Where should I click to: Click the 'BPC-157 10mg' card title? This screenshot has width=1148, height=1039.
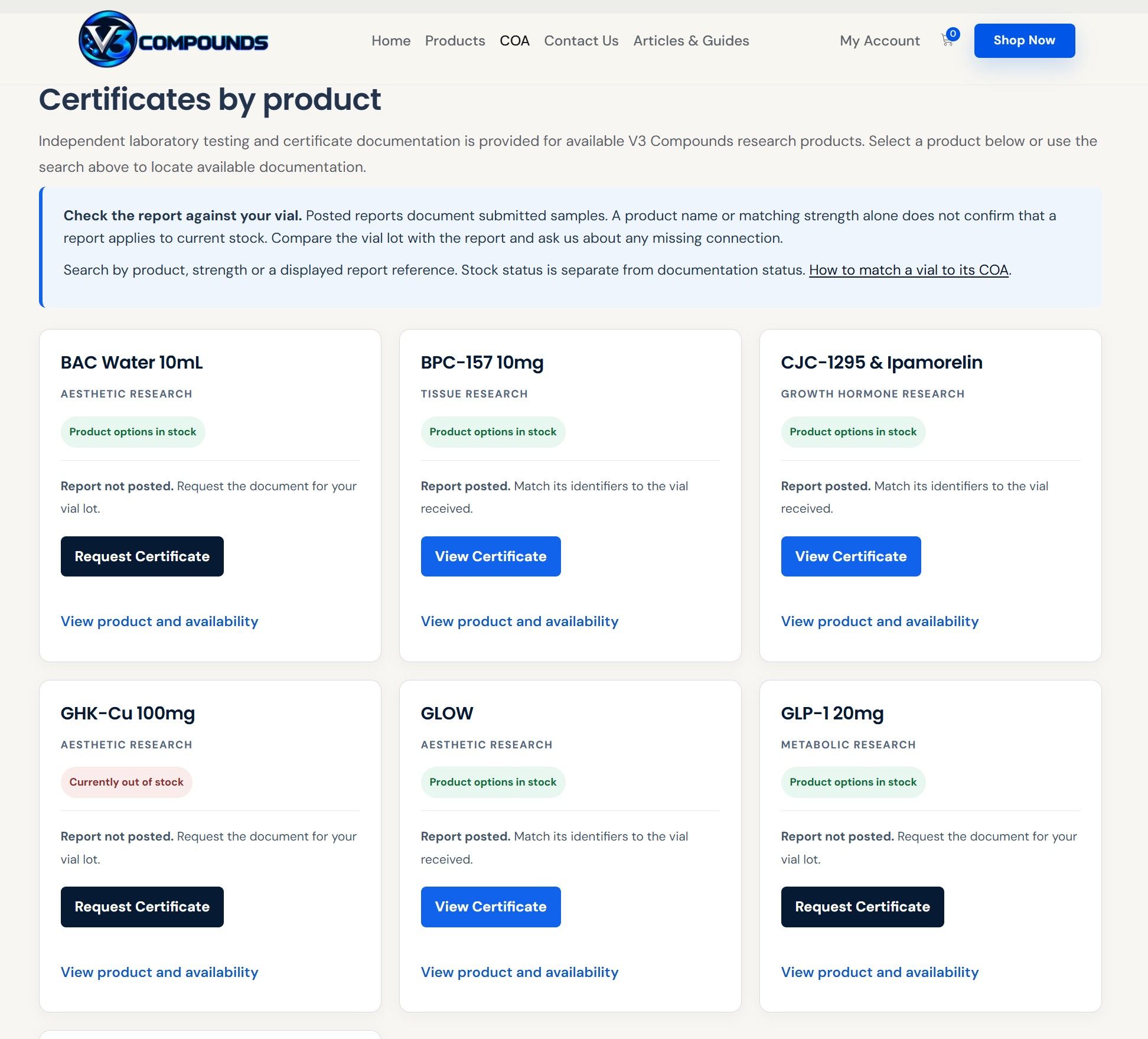(x=482, y=363)
